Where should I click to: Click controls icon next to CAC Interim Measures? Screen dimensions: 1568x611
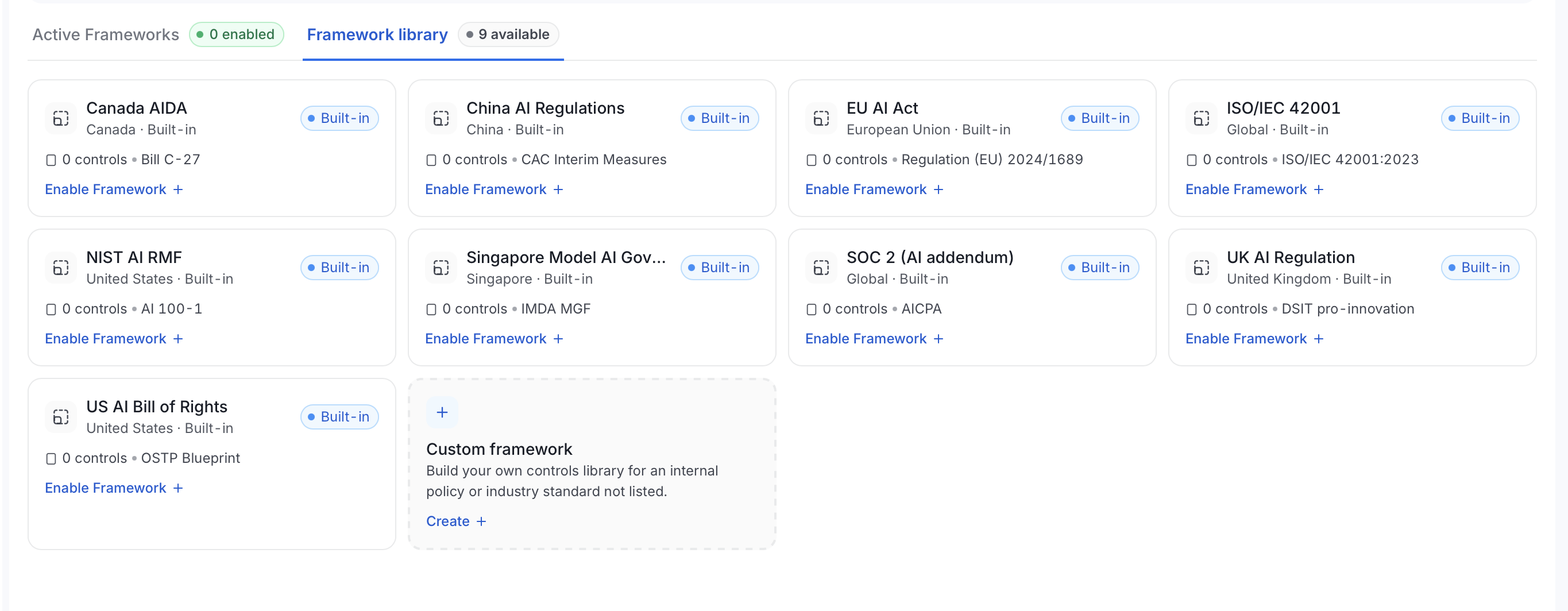[x=431, y=160]
